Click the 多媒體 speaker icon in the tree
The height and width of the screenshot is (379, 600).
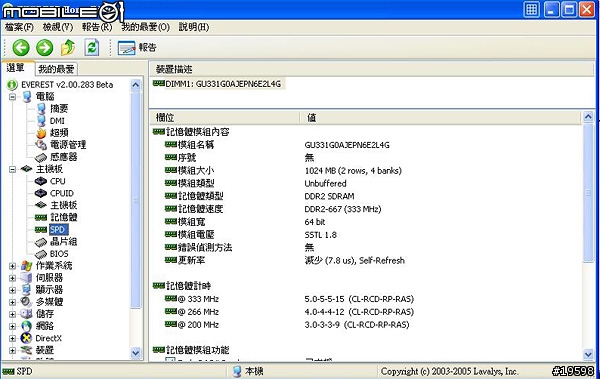[26, 302]
